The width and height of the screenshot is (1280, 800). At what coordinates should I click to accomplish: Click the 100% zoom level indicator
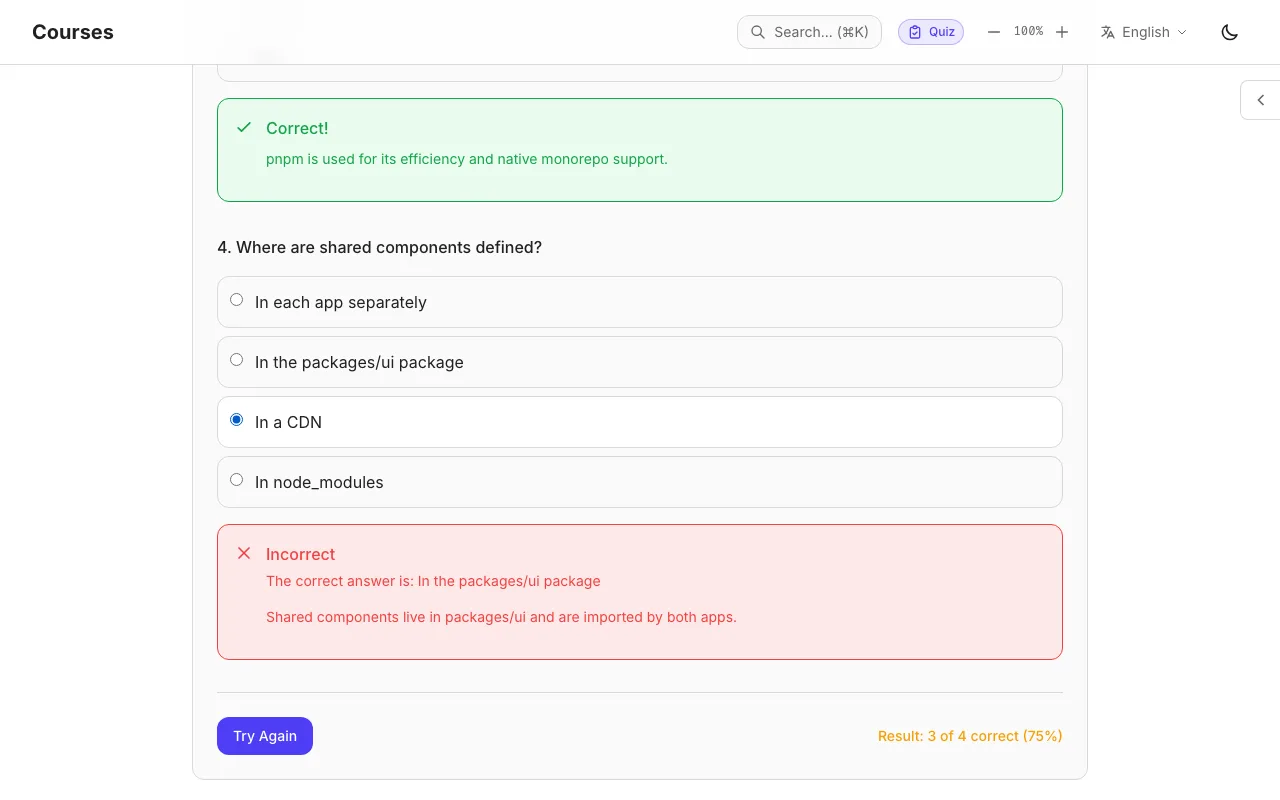click(x=1028, y=32)
